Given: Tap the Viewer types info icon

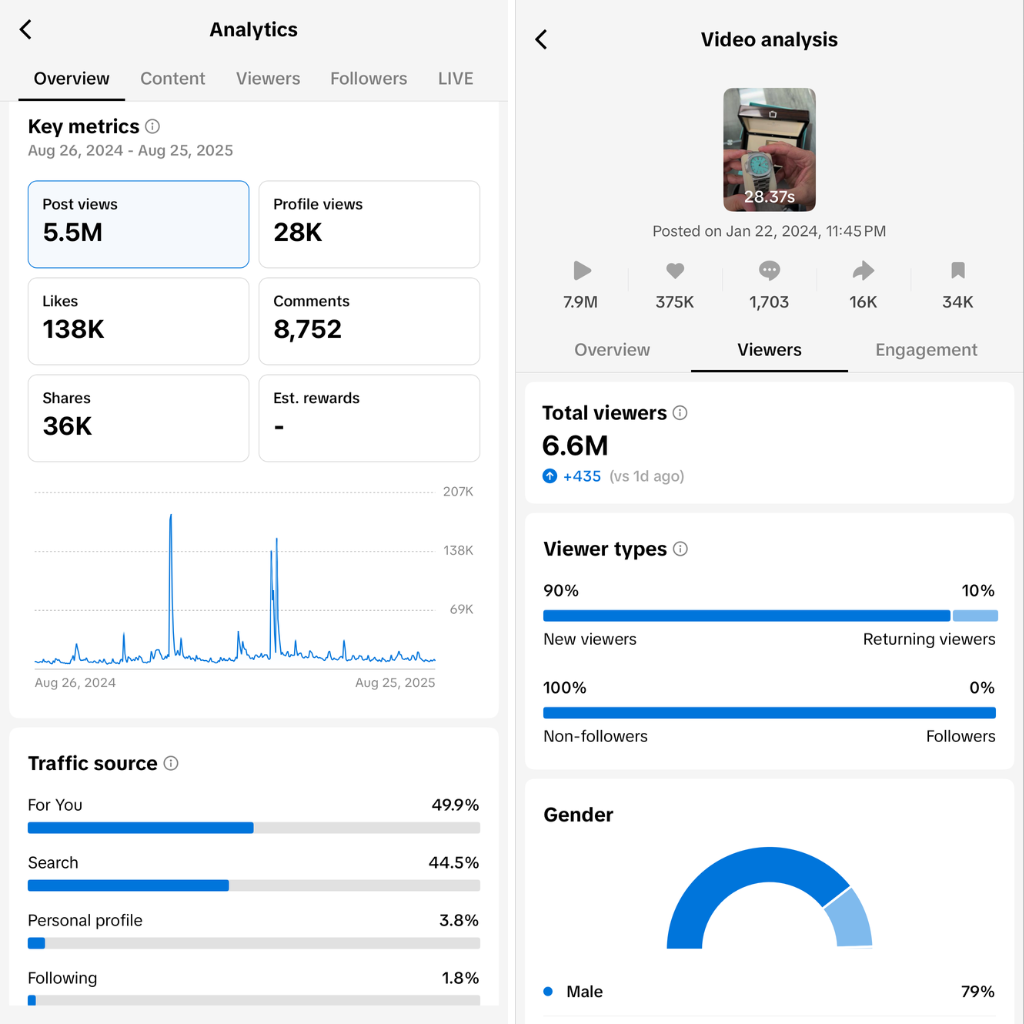Looking at the screenshot, I should tap(680, 549).
